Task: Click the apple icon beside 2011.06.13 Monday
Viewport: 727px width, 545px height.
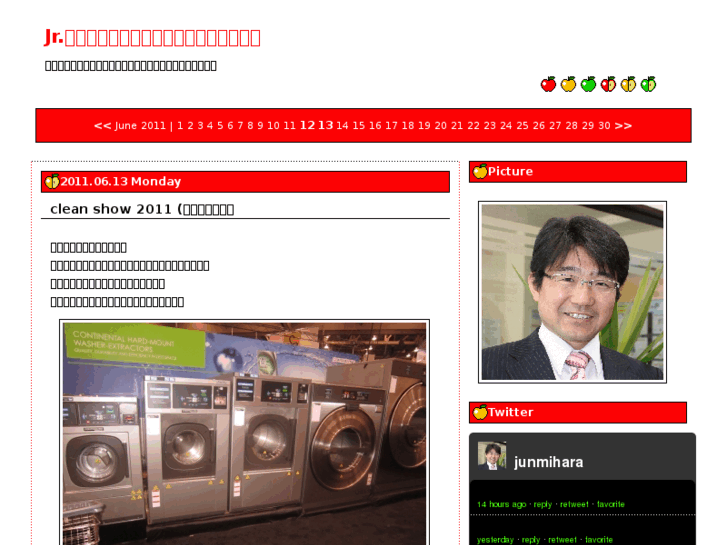Action: 52,181
